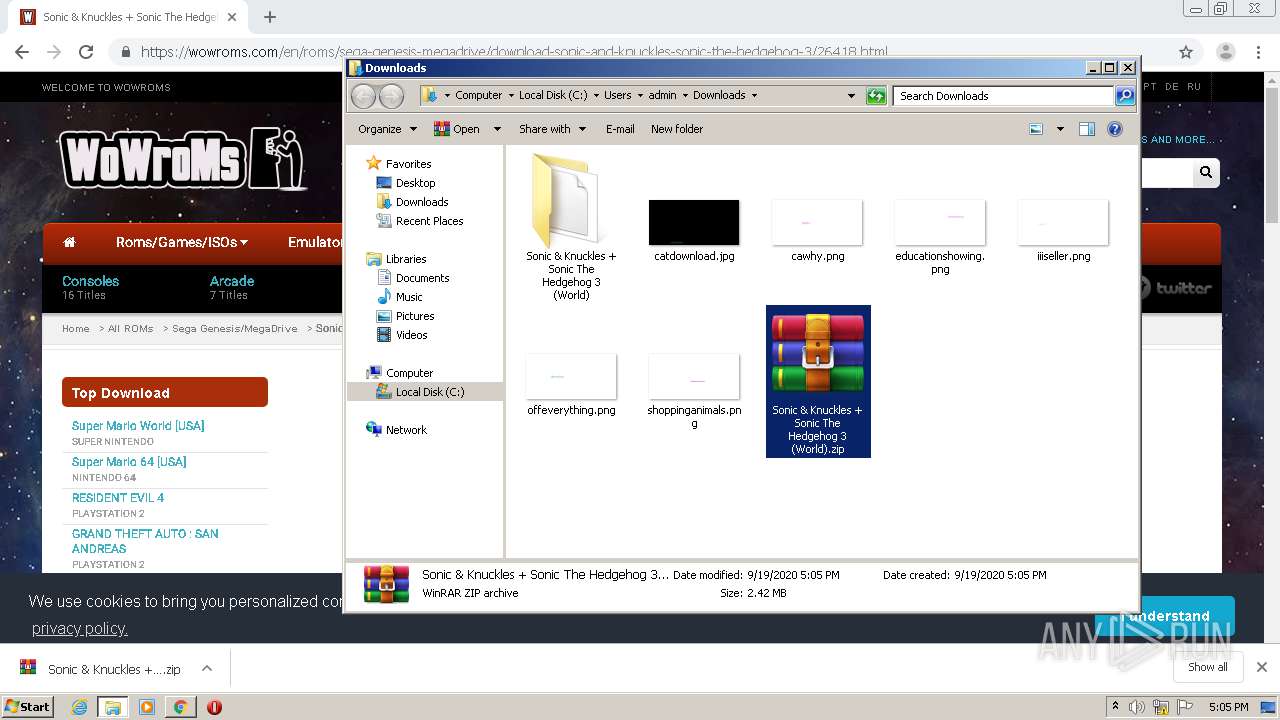
Task: Click Show all downloads button
Action: 1207,667
